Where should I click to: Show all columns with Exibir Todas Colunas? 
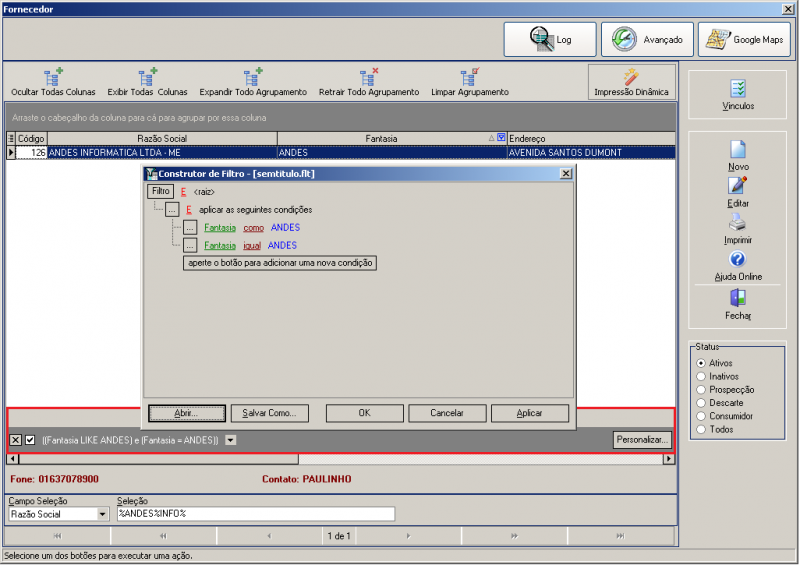point(147,82)
